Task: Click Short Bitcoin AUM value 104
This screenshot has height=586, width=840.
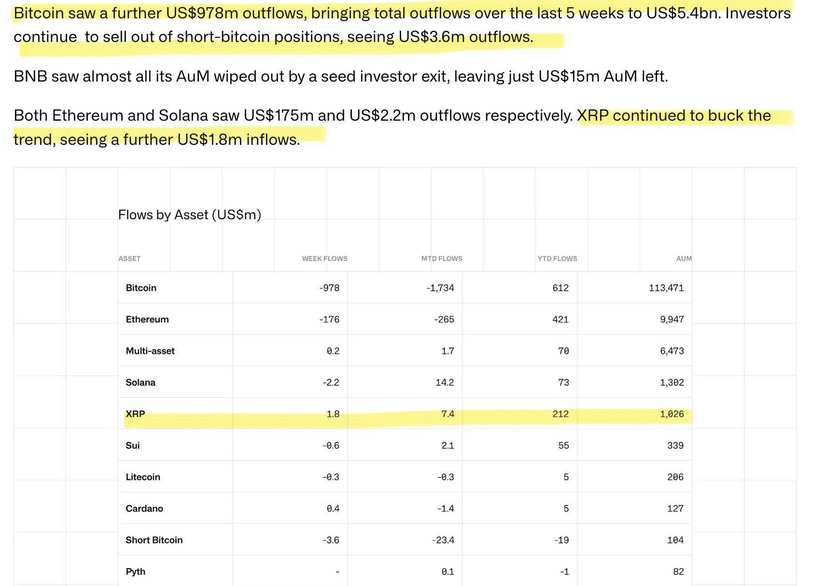Action: click(675, 540)
